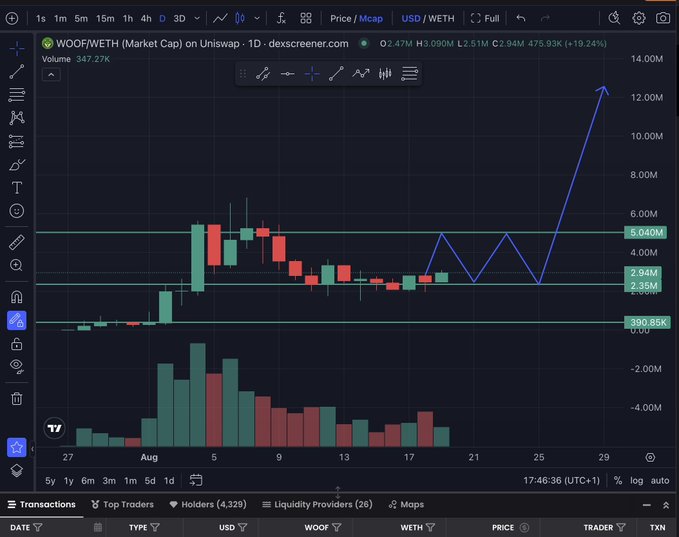Add a symbol to compare with the plus icon
This screenshot has height=537, width=679.
click(12, 19)
